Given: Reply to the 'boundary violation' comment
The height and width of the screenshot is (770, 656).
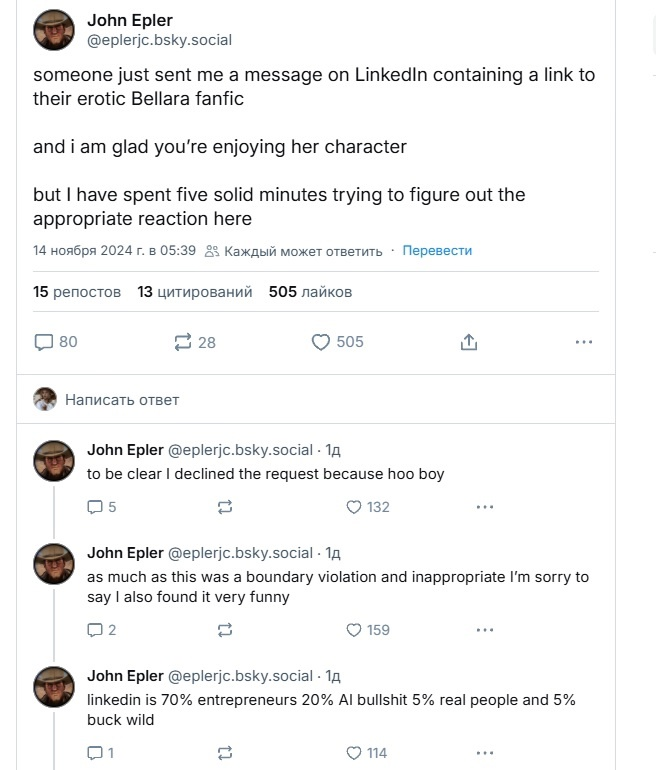Looking at the screenshot, I should [96, 630].
